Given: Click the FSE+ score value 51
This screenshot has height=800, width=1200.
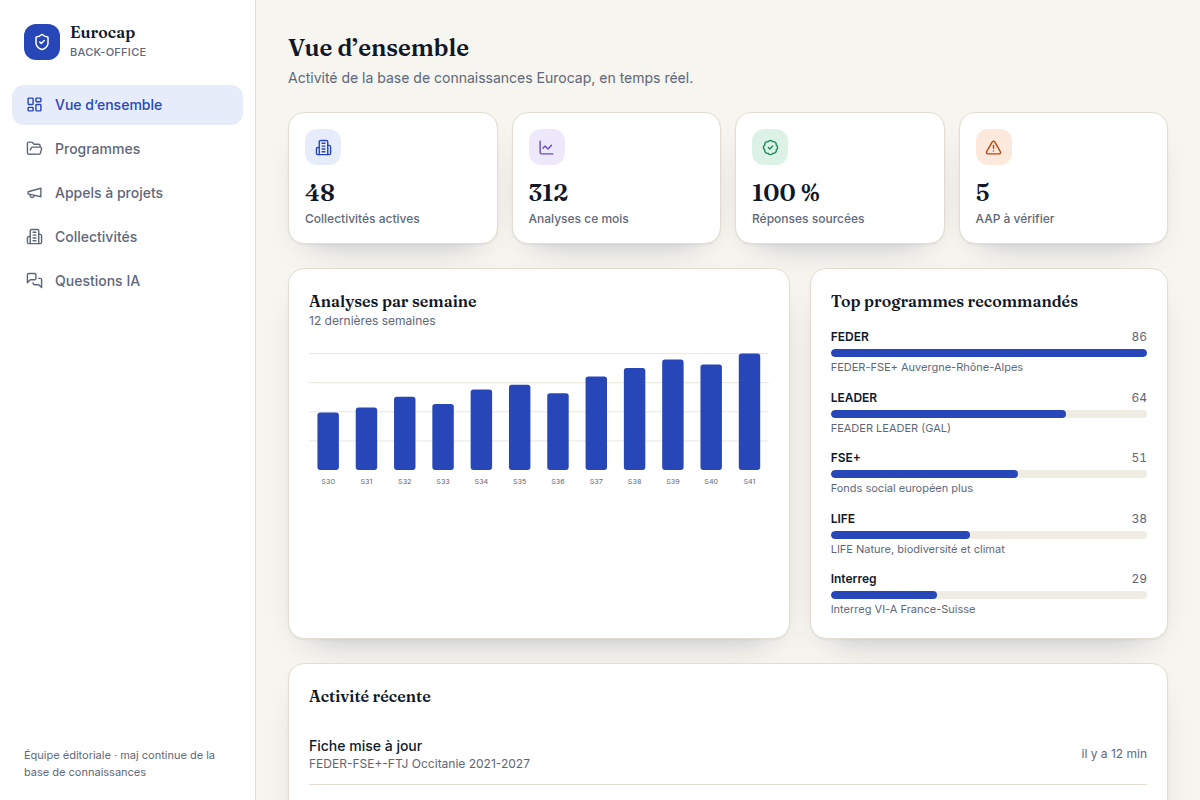Looking at the screenshot, I should tap(1139, 458).
